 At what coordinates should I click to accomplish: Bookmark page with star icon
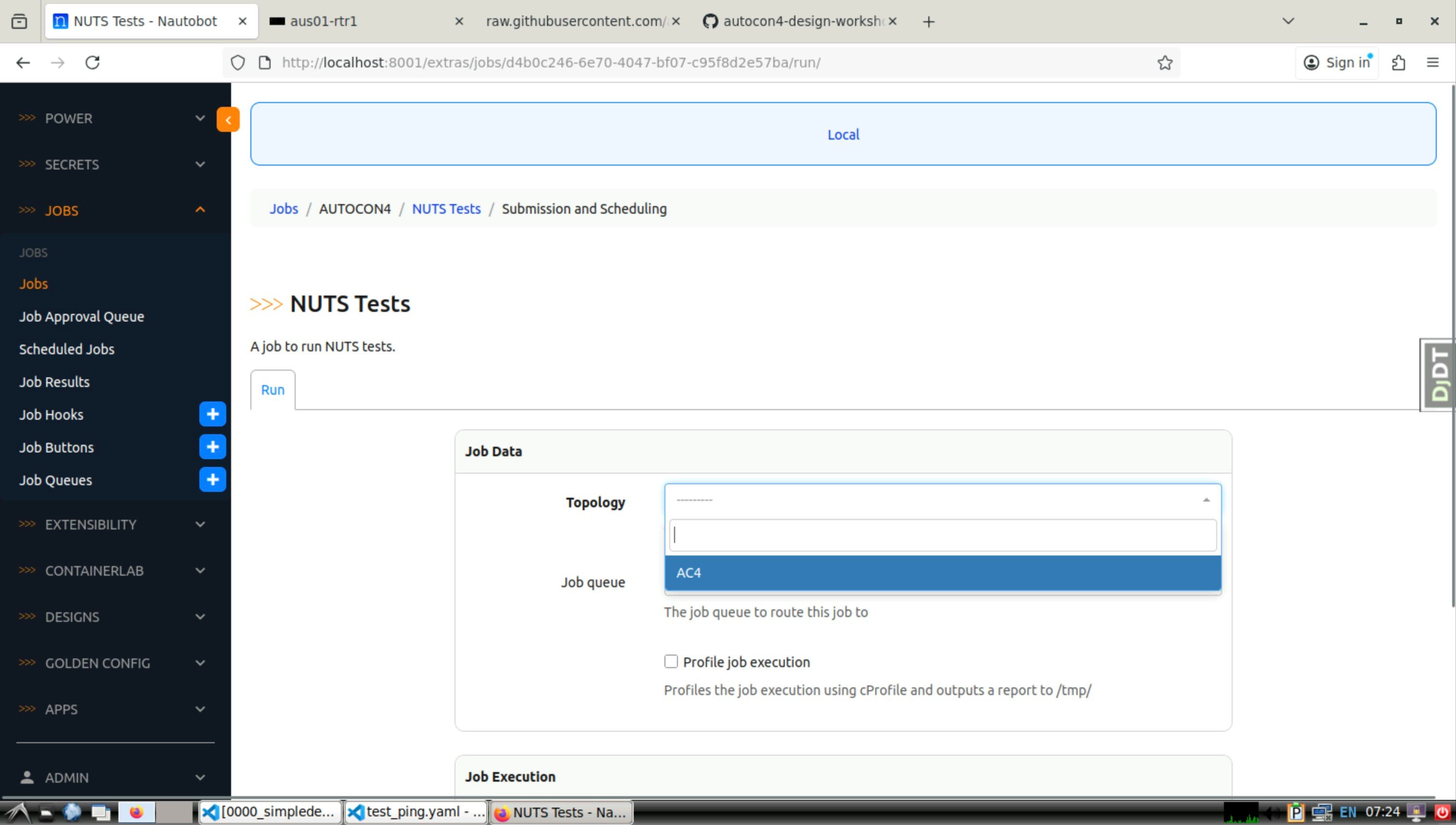tap(1165, 62)
